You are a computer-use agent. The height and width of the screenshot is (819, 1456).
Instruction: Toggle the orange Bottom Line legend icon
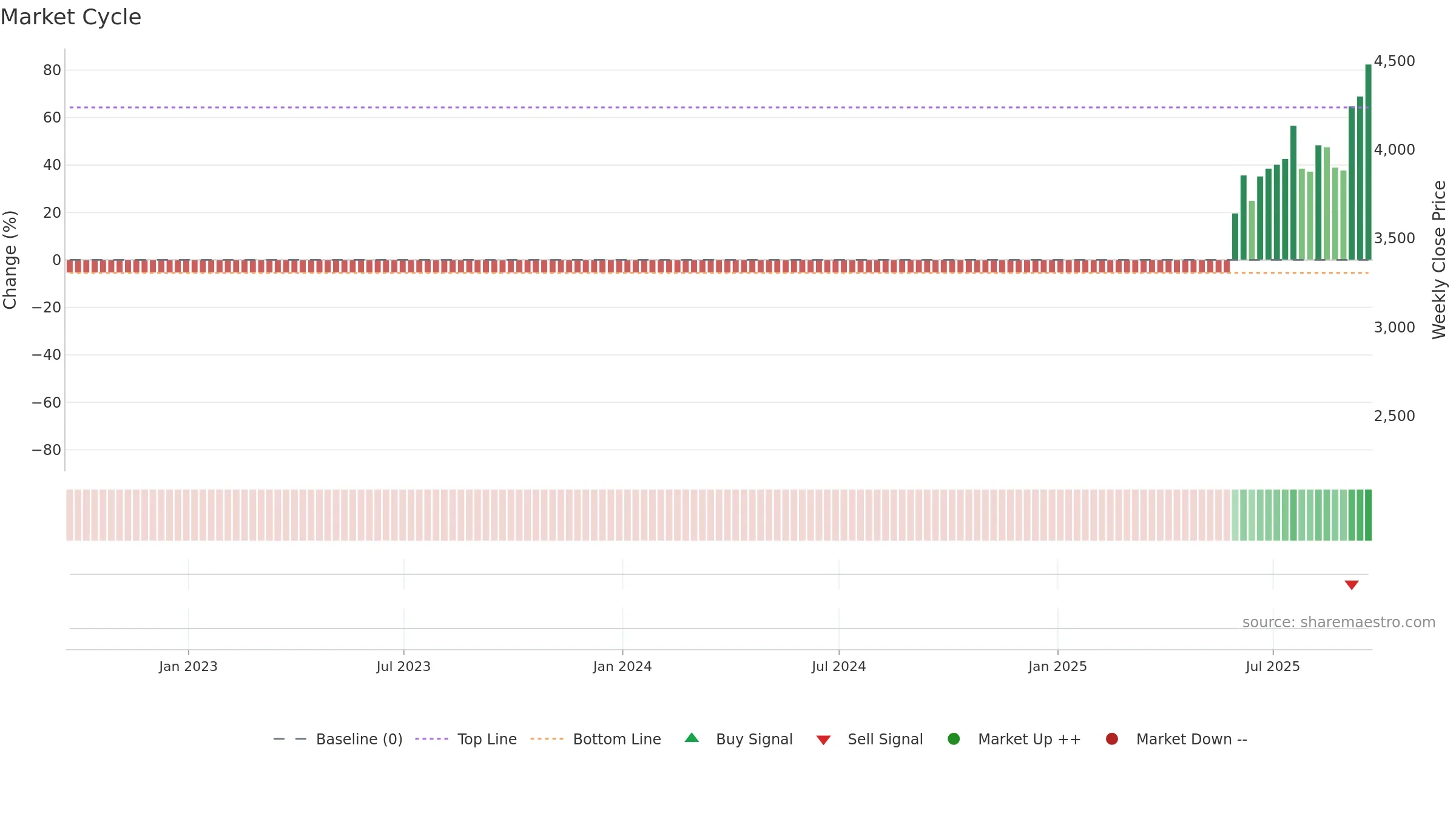tap(547, 739)
